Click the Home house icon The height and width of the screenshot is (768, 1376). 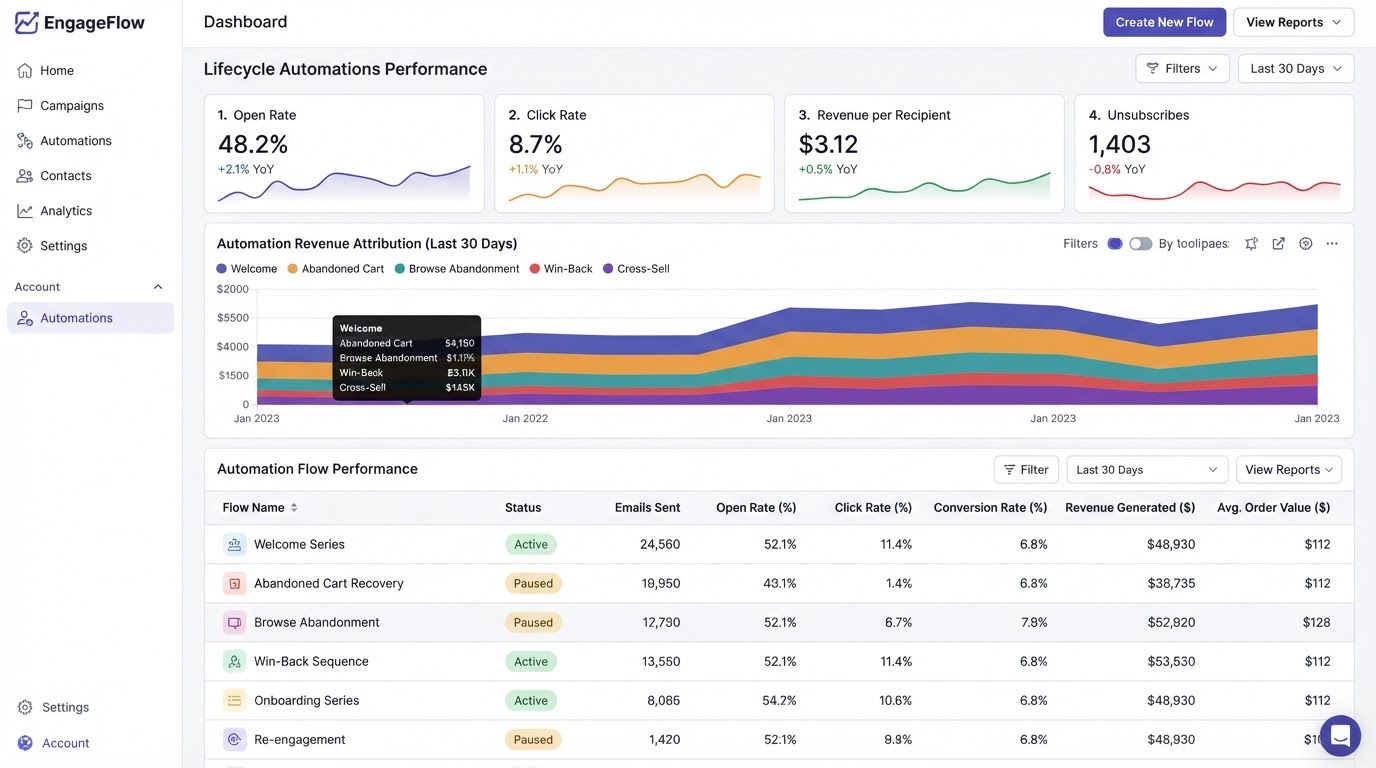pos(25,70)
